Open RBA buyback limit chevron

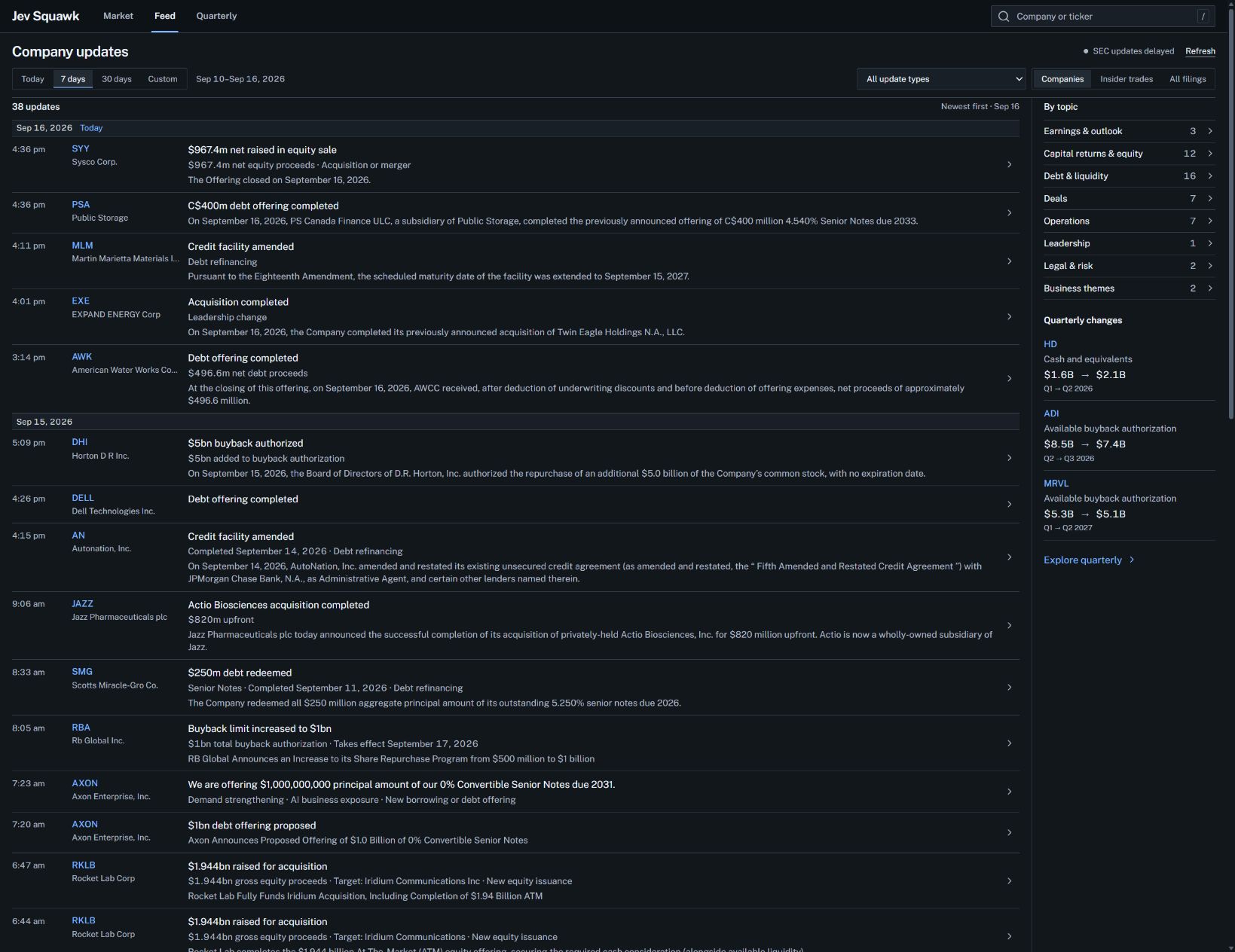[1009, 743]
